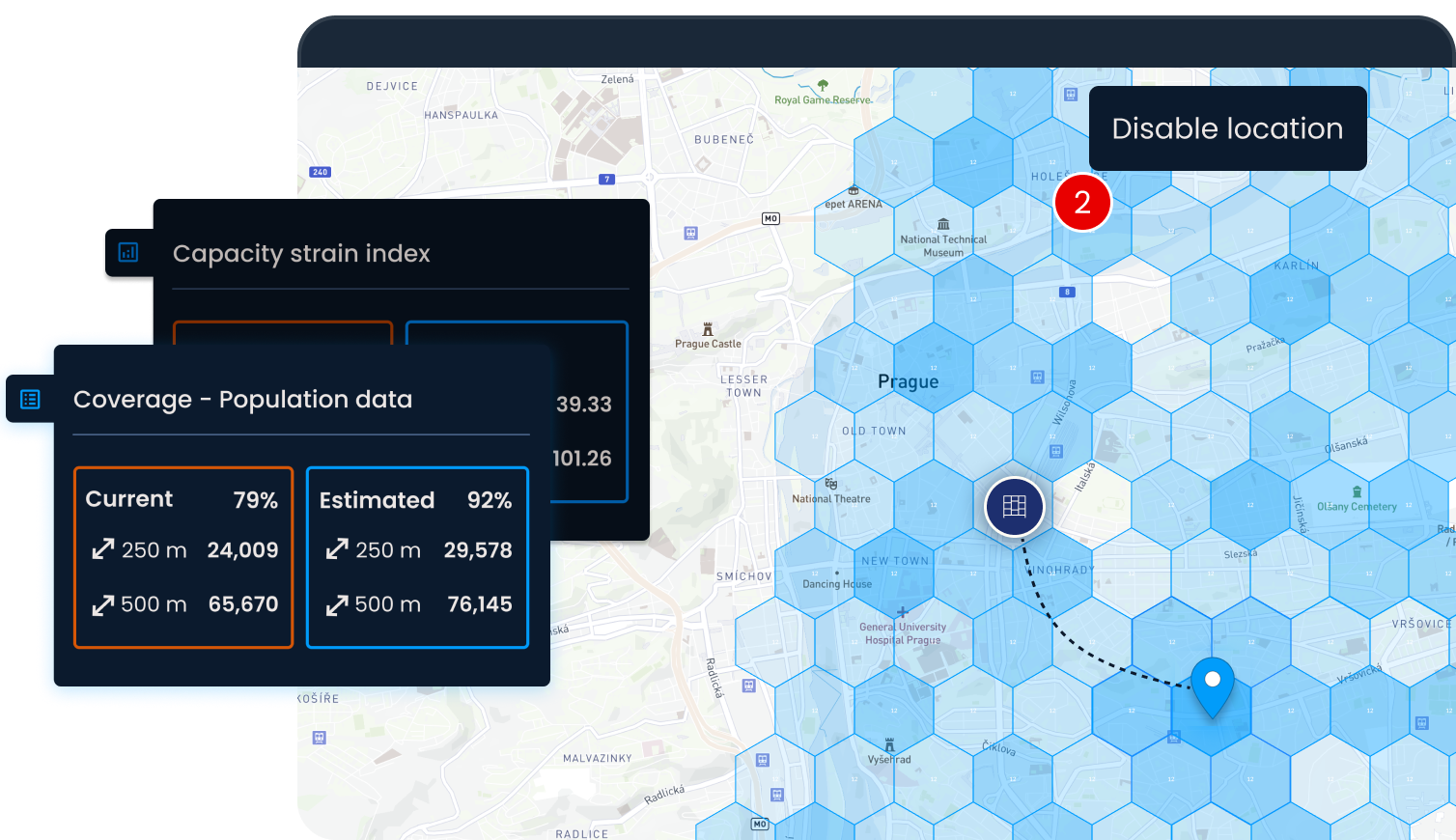
Task: Click the KARLÍN district label
Action: pos(1296,266)
